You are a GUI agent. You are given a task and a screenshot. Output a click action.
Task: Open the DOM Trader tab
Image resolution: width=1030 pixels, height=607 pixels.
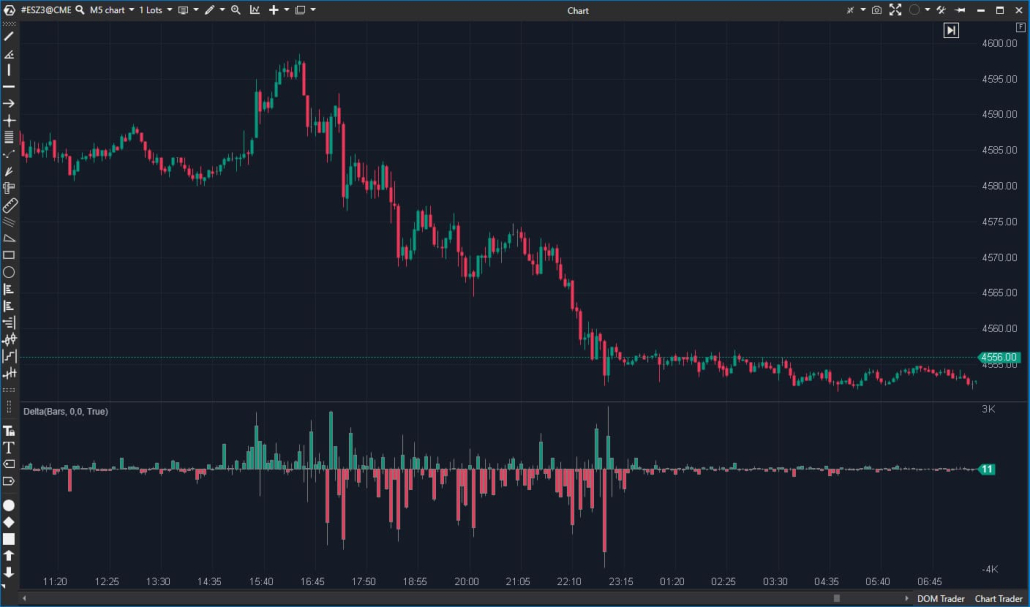pyautogui.click(x=940, y=598)
